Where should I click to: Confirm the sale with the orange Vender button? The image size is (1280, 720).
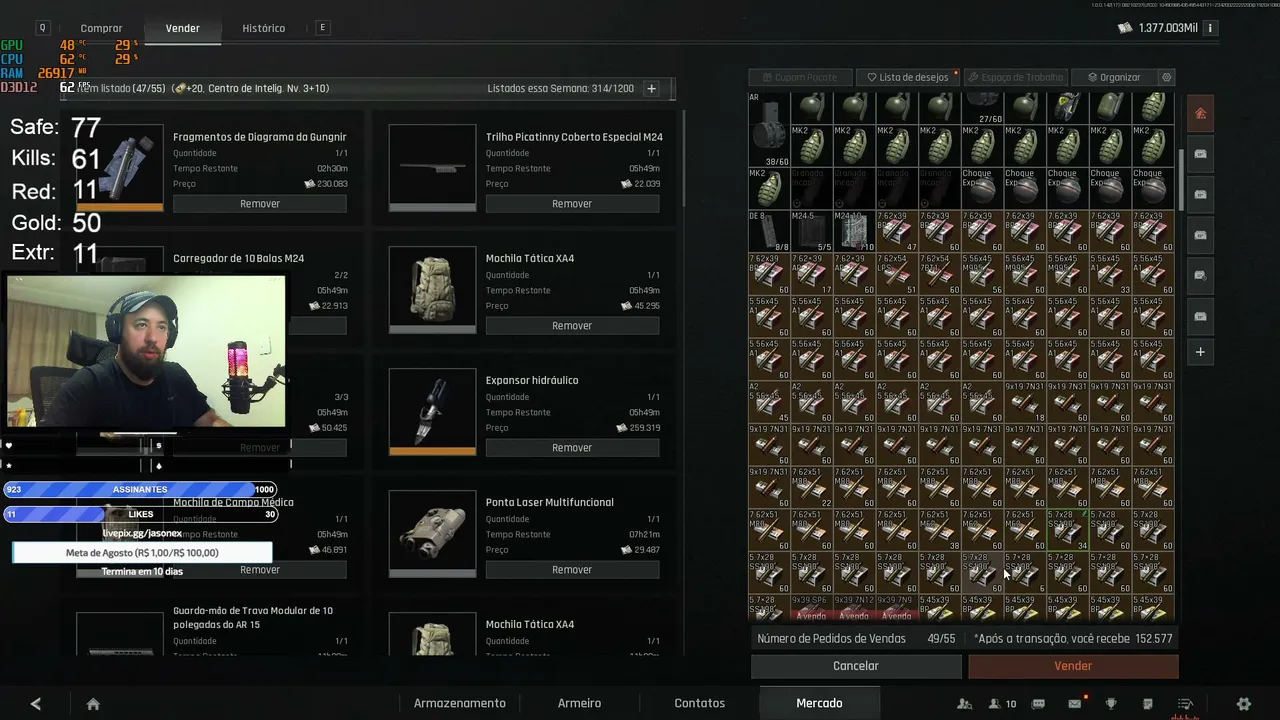(x=1073, y=666)
